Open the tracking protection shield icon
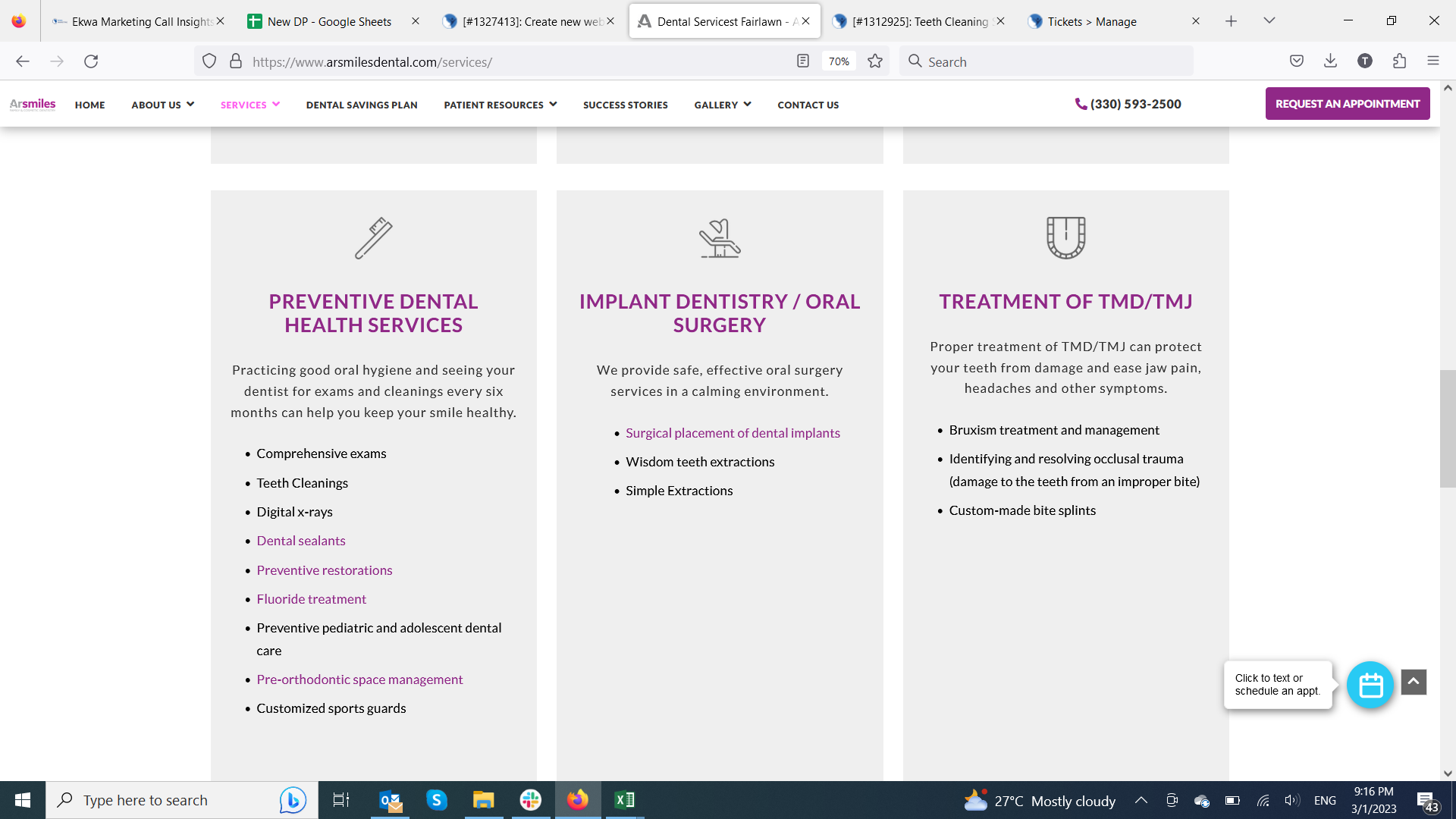The image size is (1456, 819). [209, 61]
